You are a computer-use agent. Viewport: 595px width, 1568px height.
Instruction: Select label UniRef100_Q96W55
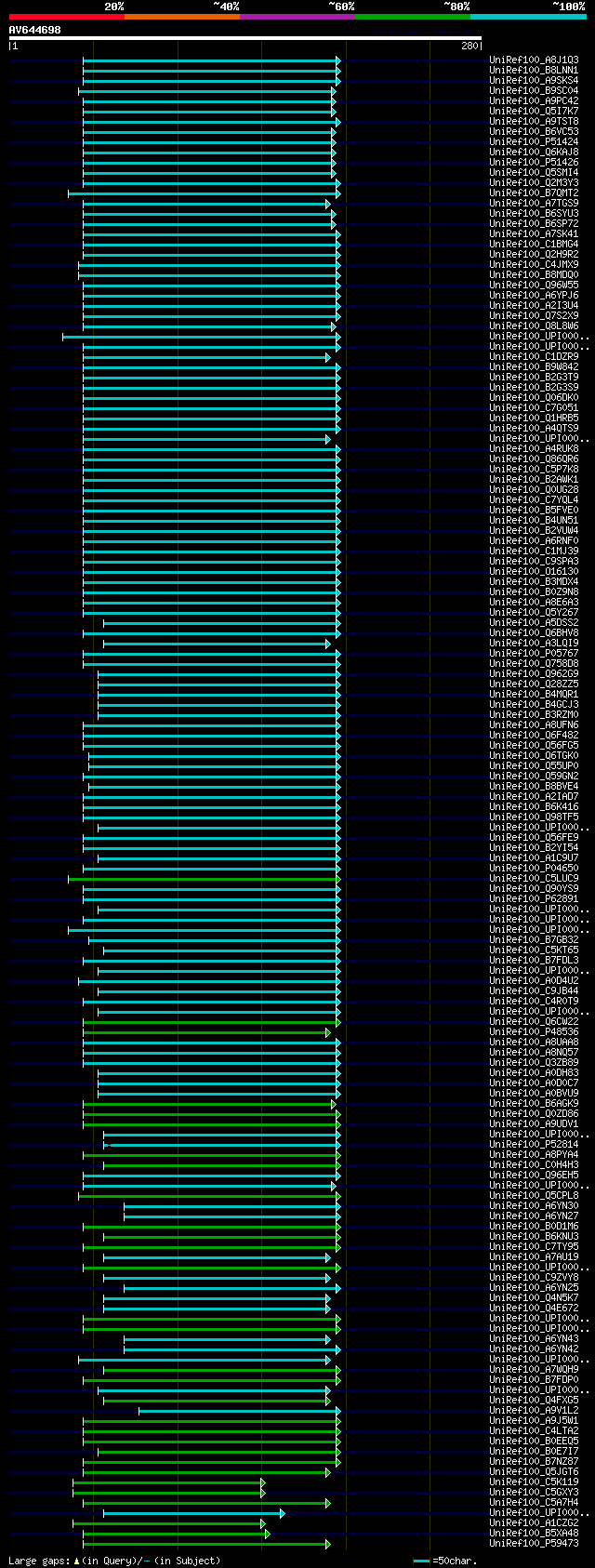[x=534, y=286]
